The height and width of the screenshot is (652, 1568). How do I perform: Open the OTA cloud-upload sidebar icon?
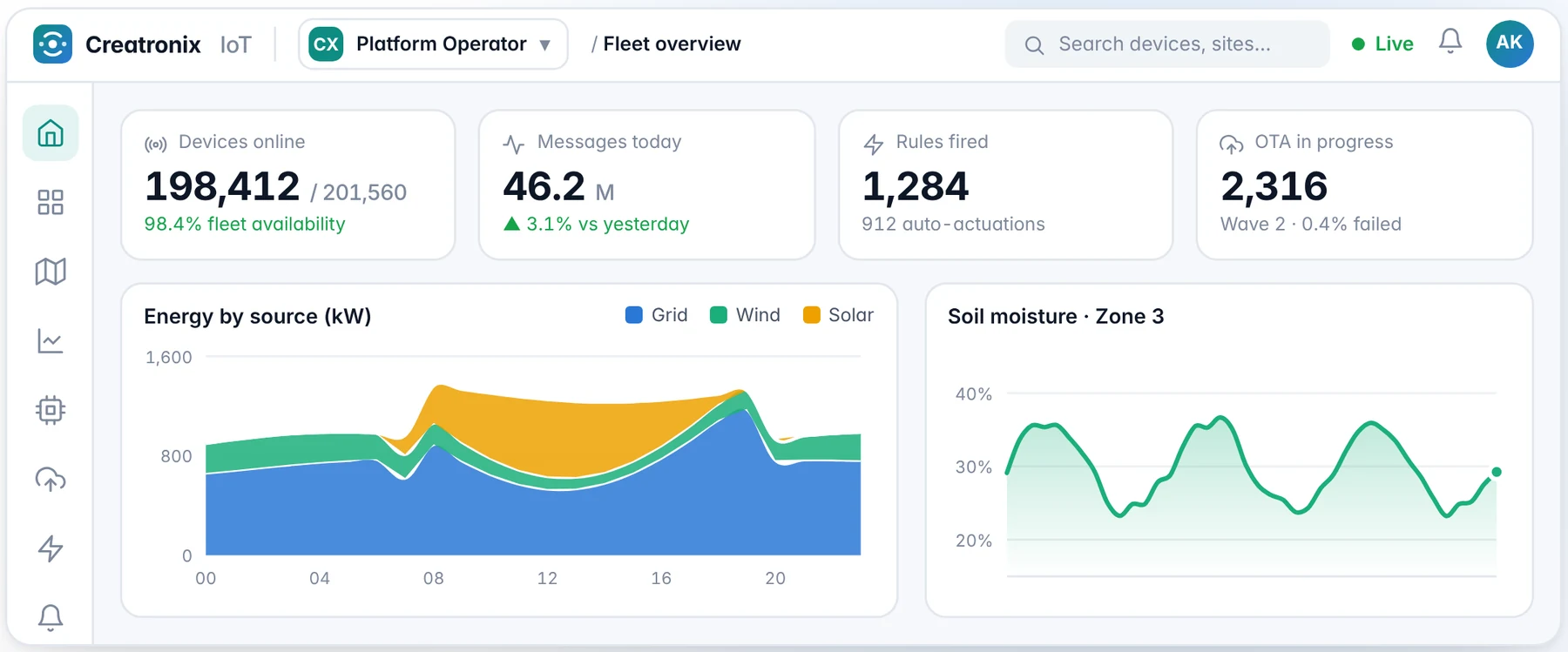coord(51,479)
